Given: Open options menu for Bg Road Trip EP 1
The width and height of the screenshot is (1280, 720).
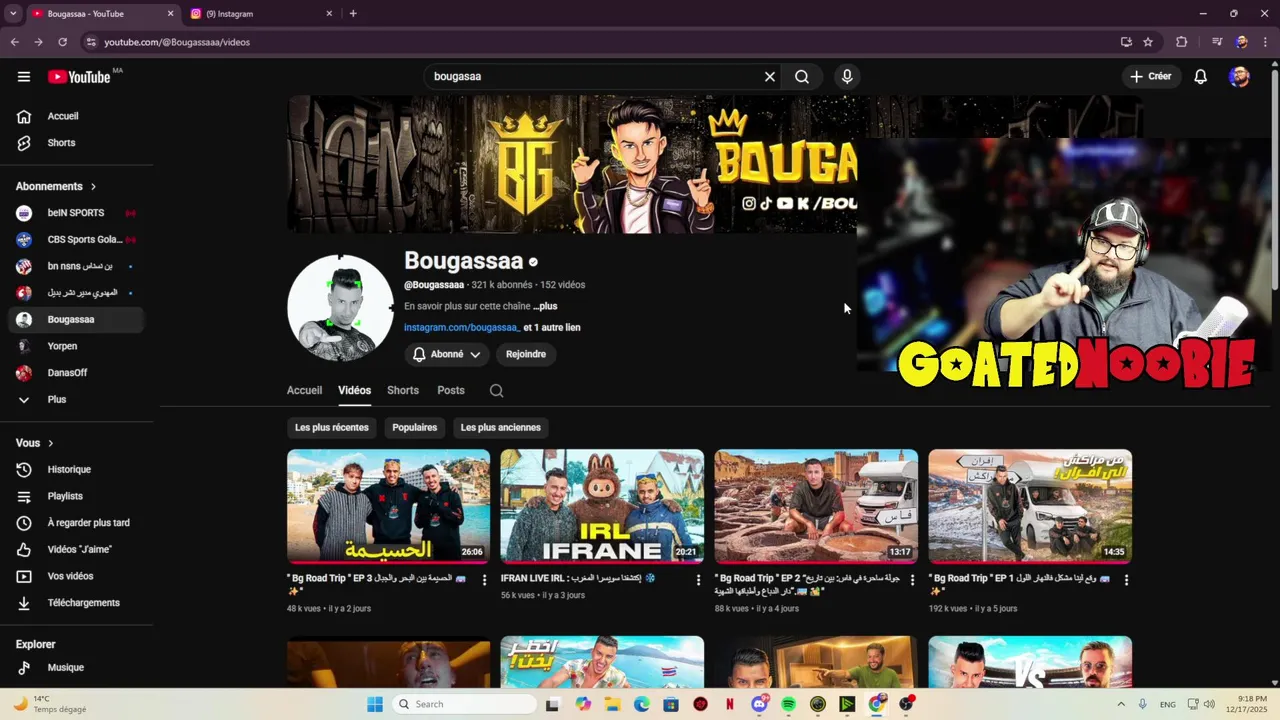Looking at the screenshot, I should coord(1126,580).
